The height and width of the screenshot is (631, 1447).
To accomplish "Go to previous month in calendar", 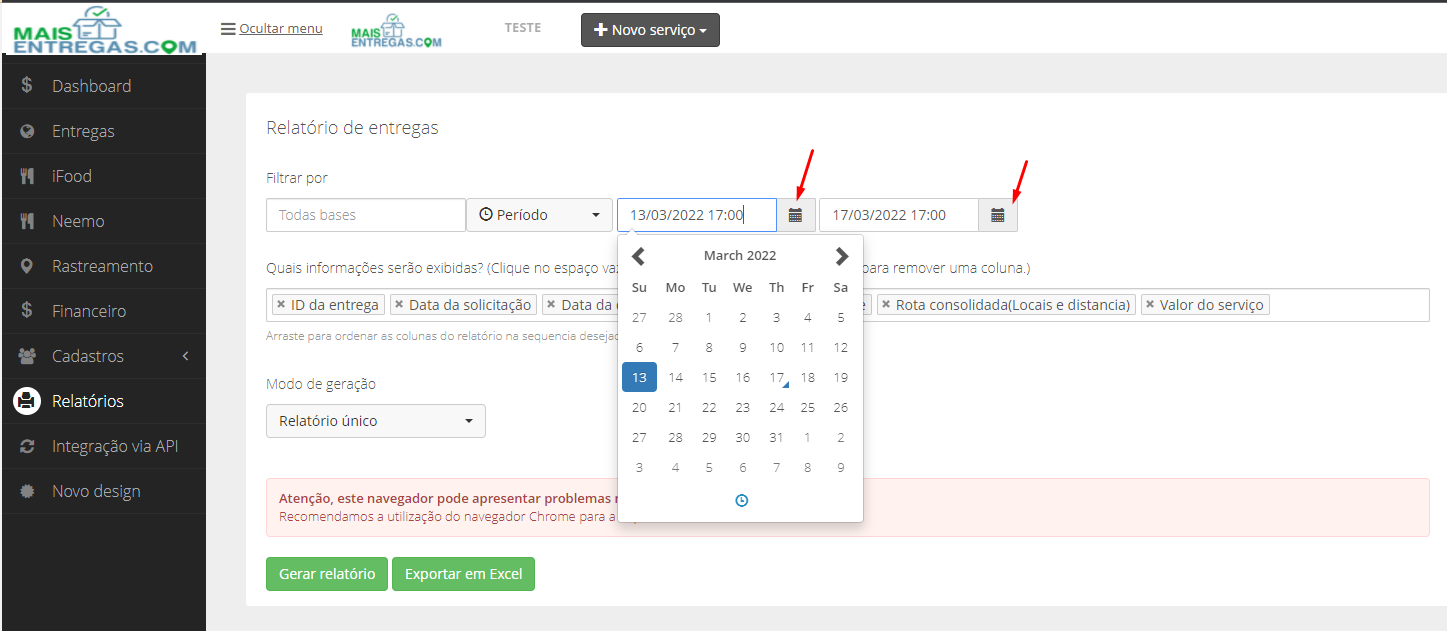I will [x=639, y=256].
